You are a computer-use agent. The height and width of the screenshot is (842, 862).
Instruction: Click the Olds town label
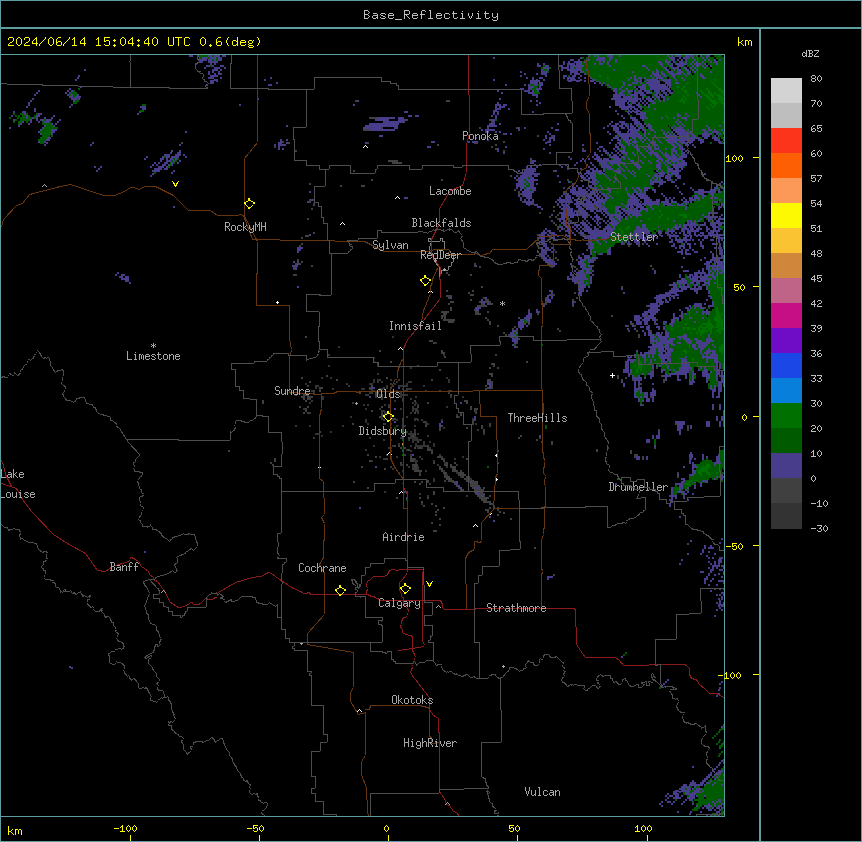pos(388,394)
